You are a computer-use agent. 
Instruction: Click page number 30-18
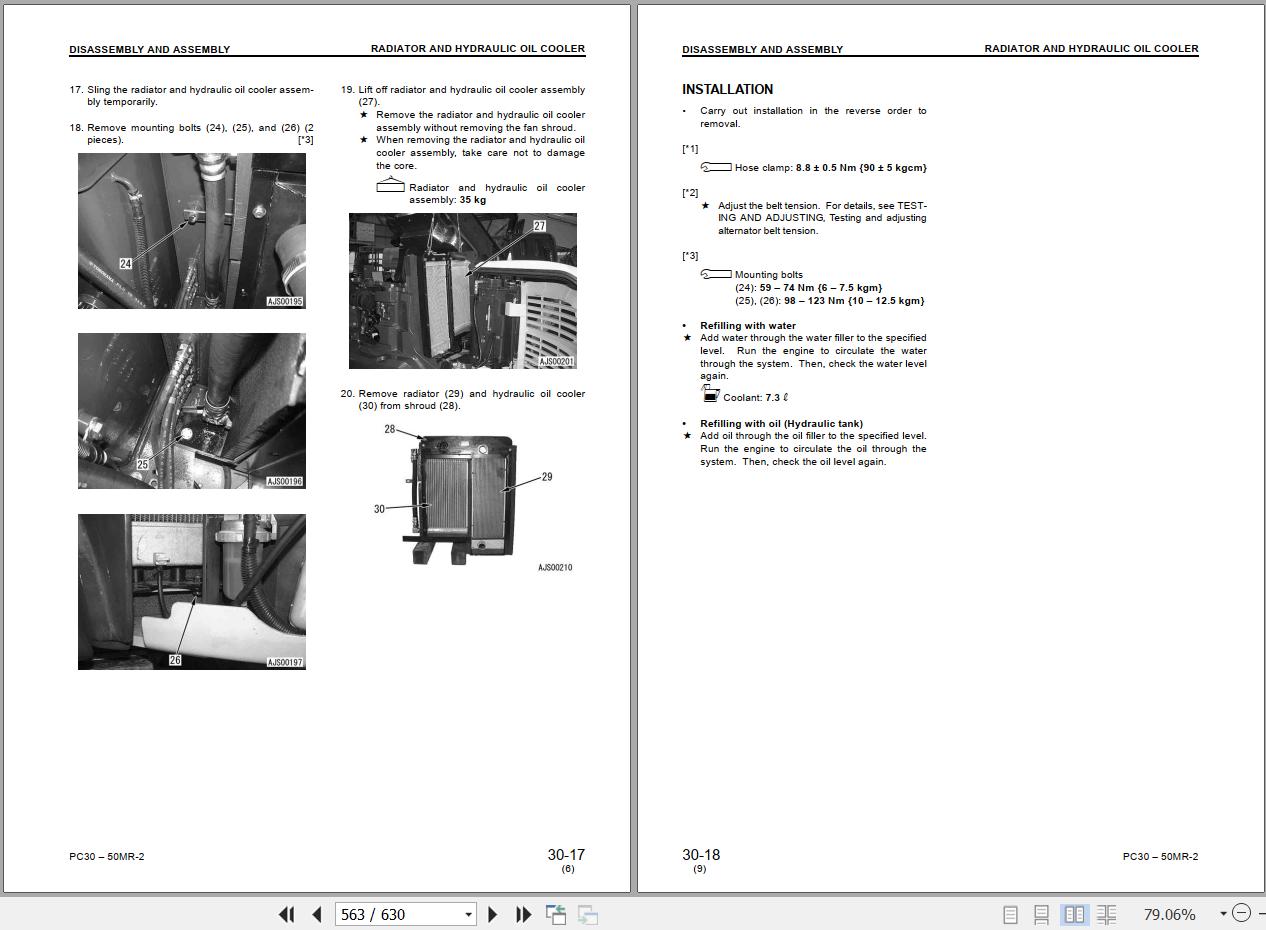[701, 854]
